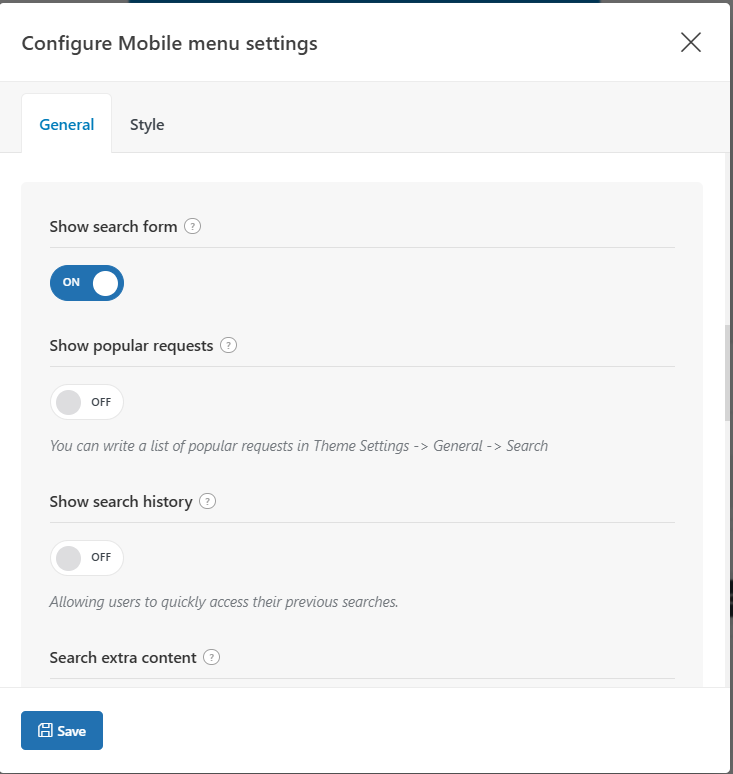Click the floppy disk icon in Save
Image resolution: width=733 pixels, height=774 pixels.
(x=45, y=731)
